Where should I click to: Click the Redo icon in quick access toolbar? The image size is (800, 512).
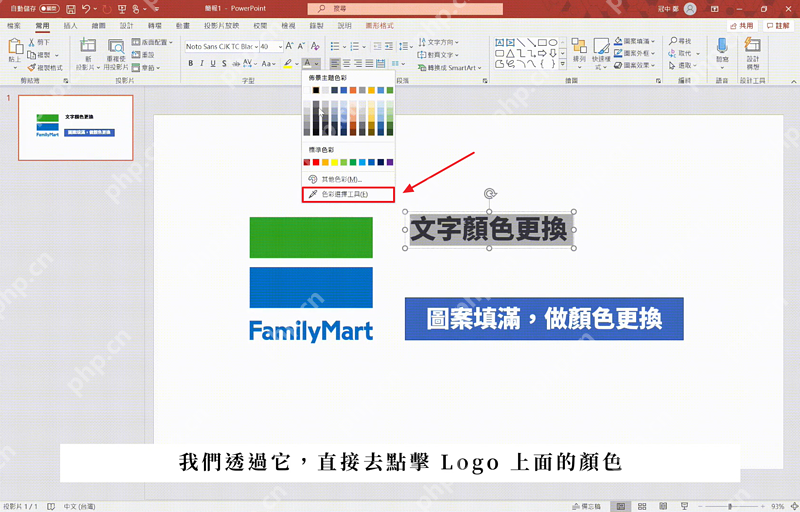(x=107, y=9)
